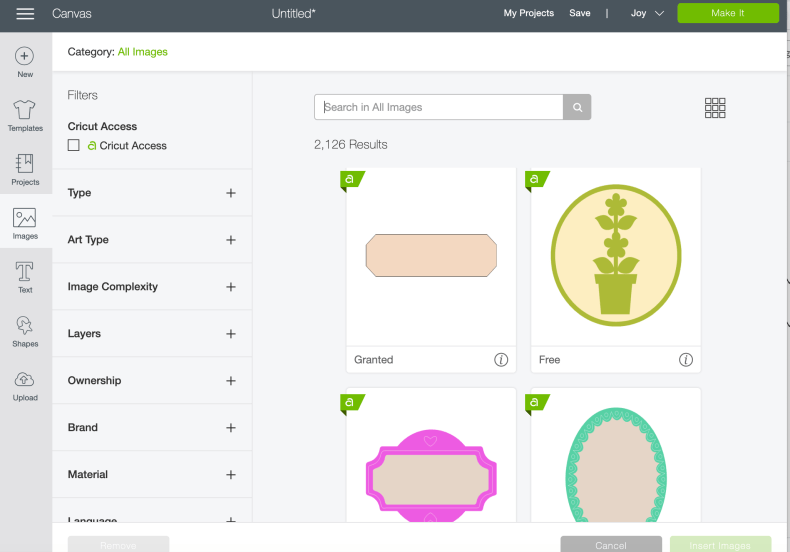Select the Text tool icon
790x552 pixels.
pyautogui.click(x=25, y=271)
